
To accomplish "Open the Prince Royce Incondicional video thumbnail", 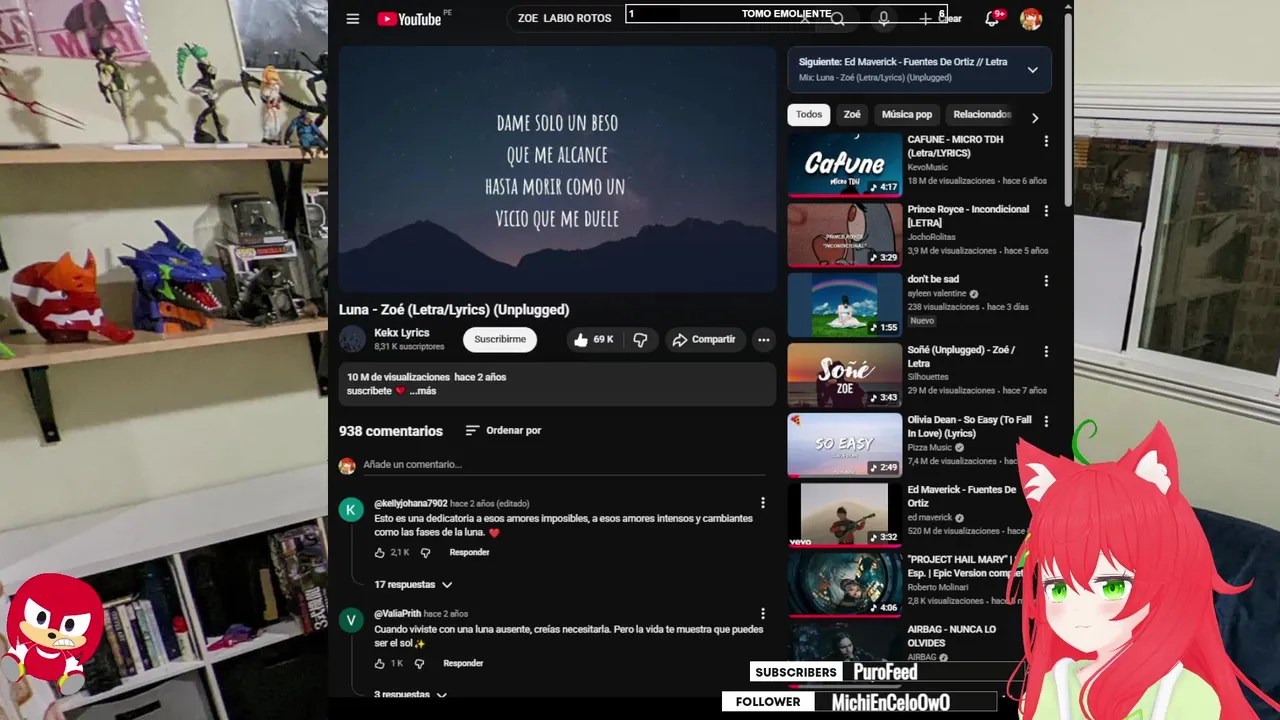I will (845, 235).
